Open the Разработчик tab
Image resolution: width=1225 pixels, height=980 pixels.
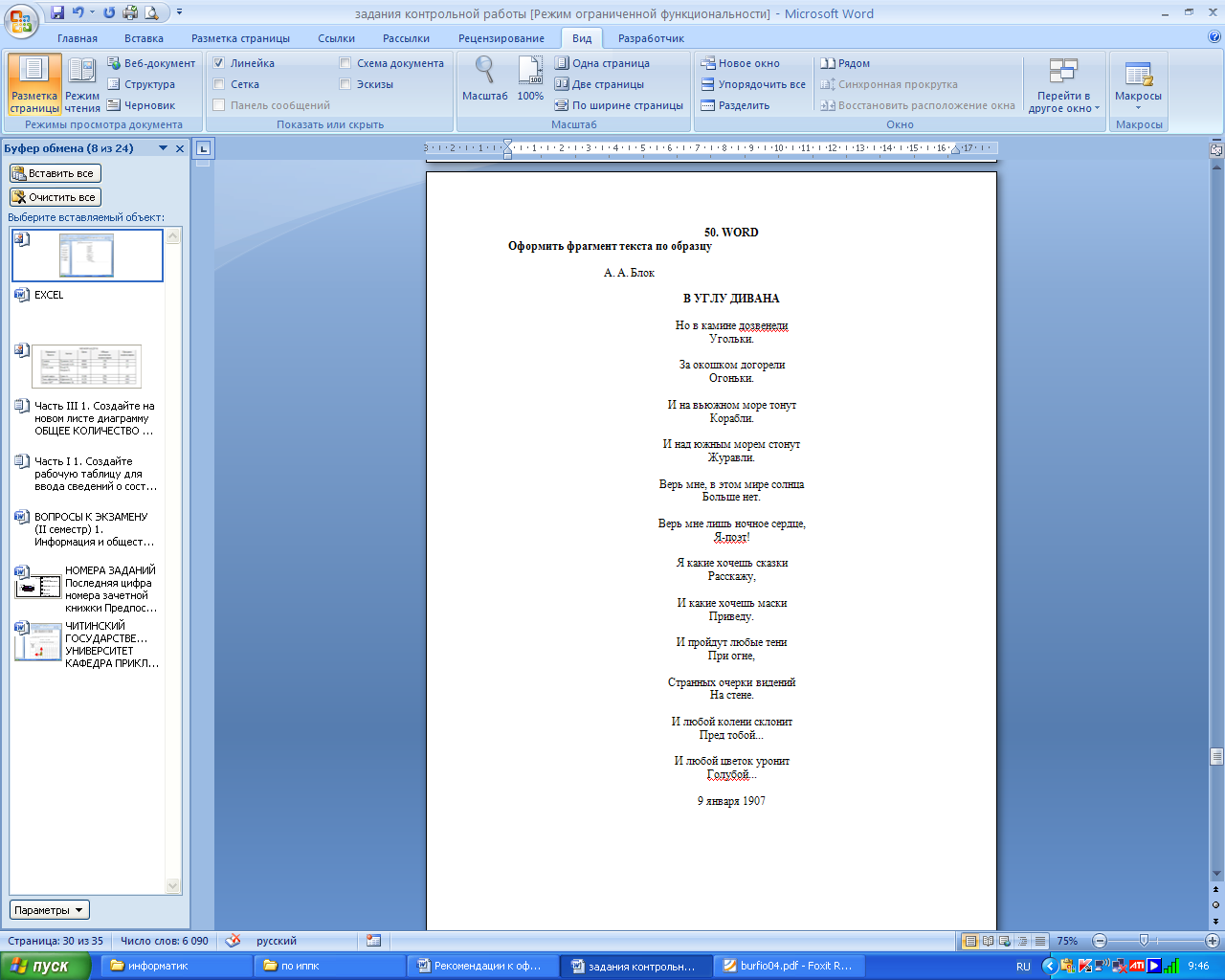point(651,38)
